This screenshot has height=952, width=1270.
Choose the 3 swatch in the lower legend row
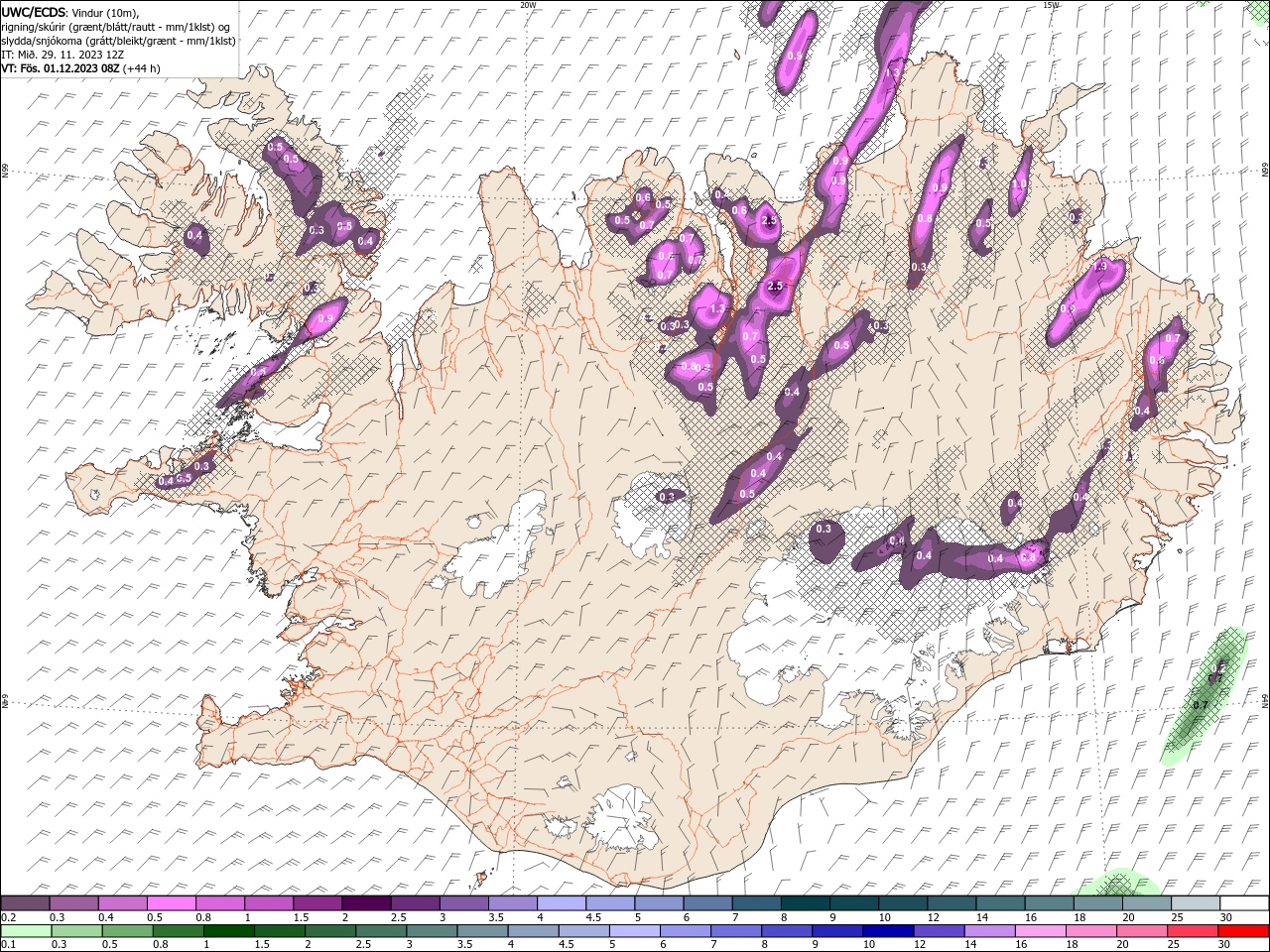432,931
